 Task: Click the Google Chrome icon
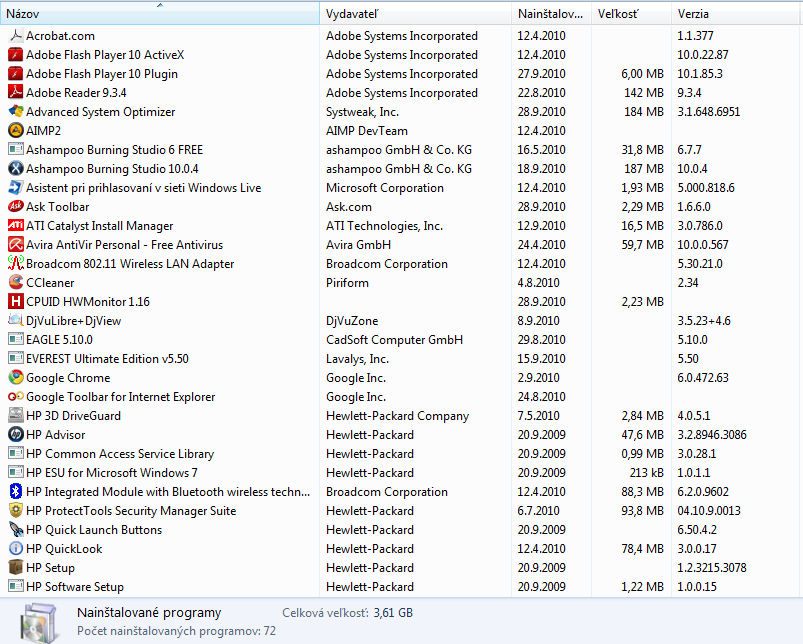(16, 378)
